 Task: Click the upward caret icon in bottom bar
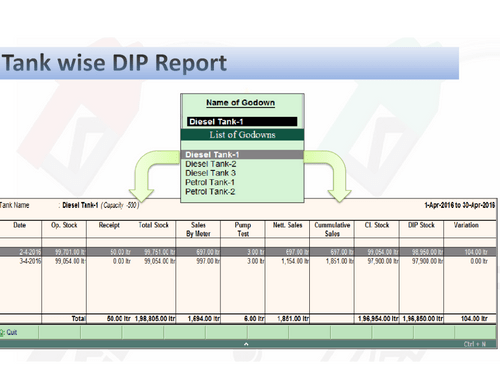(x=246, y=344)
